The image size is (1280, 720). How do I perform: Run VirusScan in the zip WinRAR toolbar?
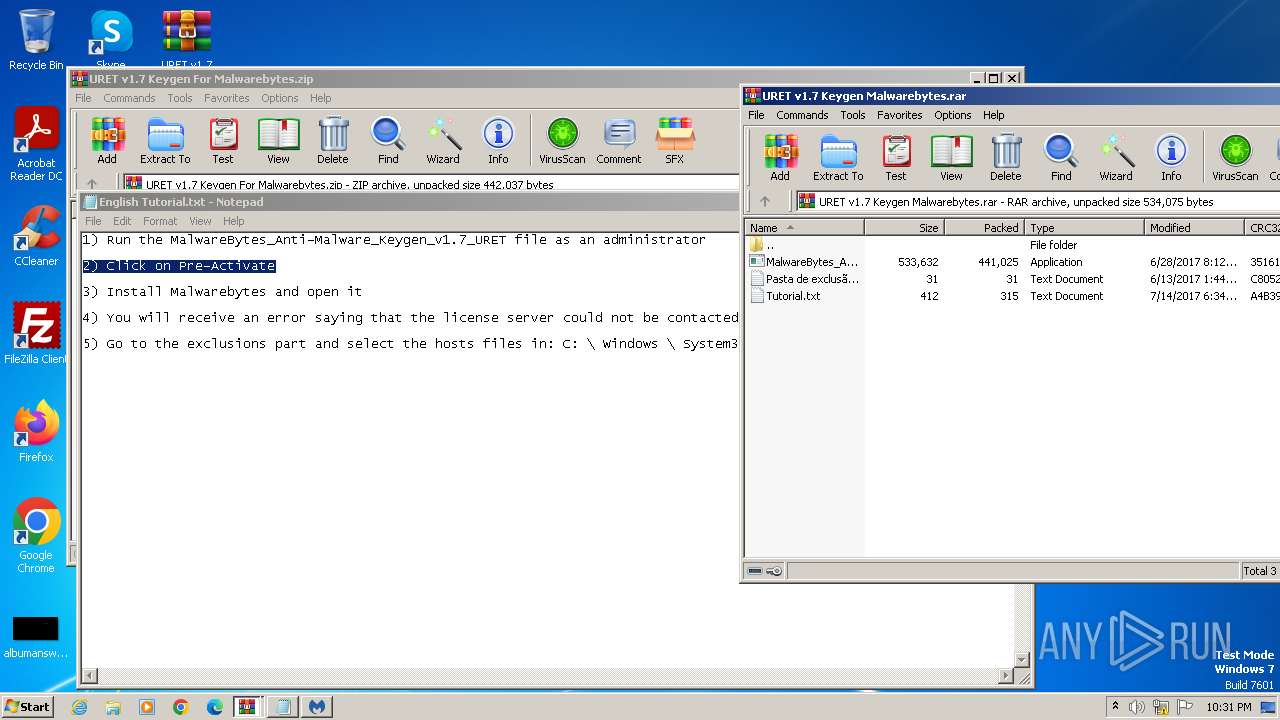point(562,140)
